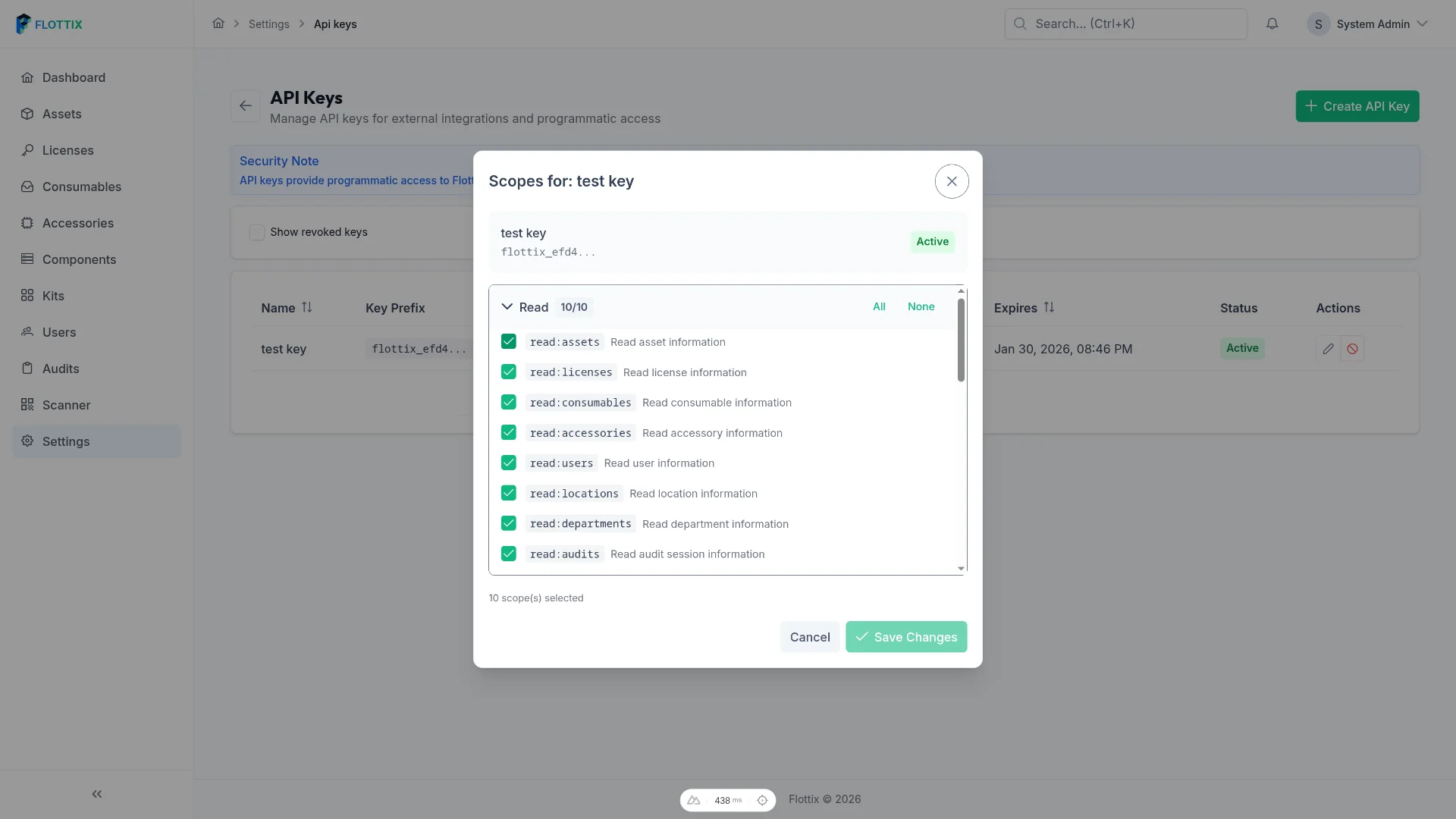Click the Save Changes button
The image size is (1456, 819).
click(906, 637)
